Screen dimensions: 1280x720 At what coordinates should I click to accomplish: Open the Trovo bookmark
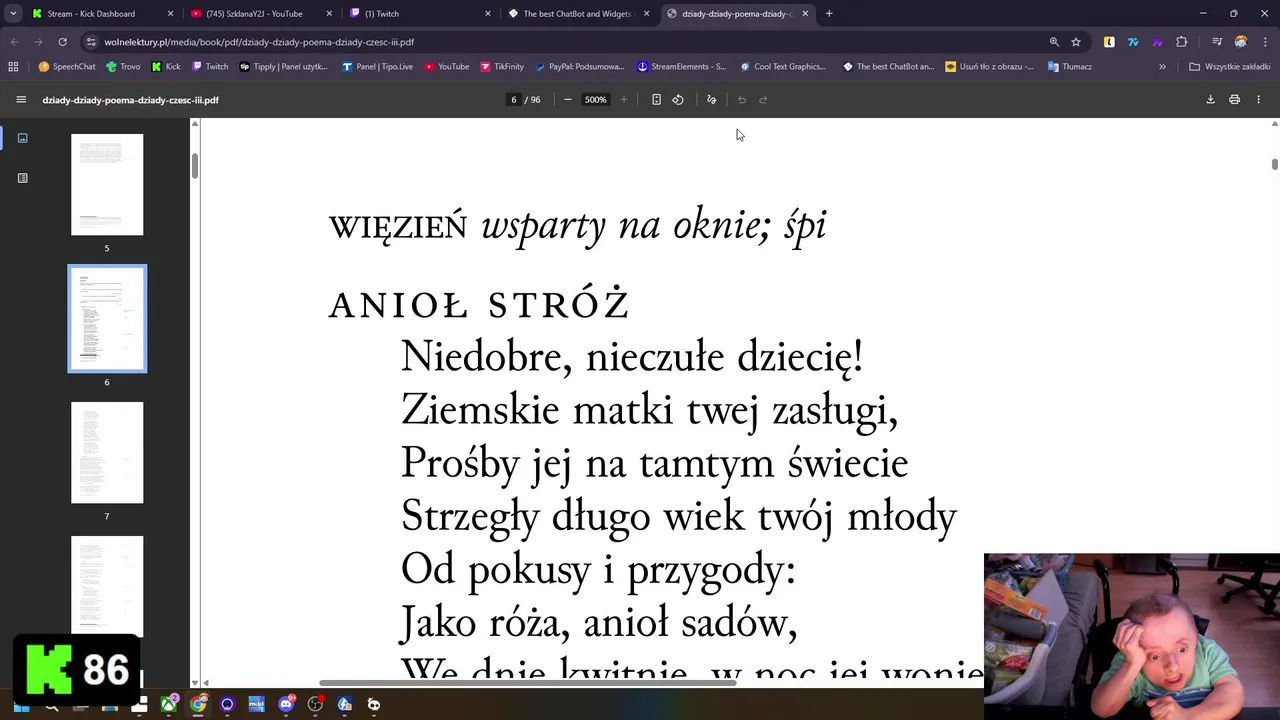pyautogui.click(x=123, y=67)
